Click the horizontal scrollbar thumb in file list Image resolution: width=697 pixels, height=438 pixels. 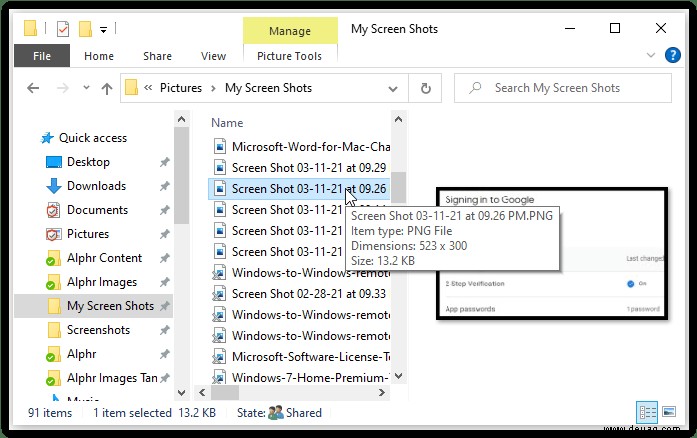pos(225,393)
